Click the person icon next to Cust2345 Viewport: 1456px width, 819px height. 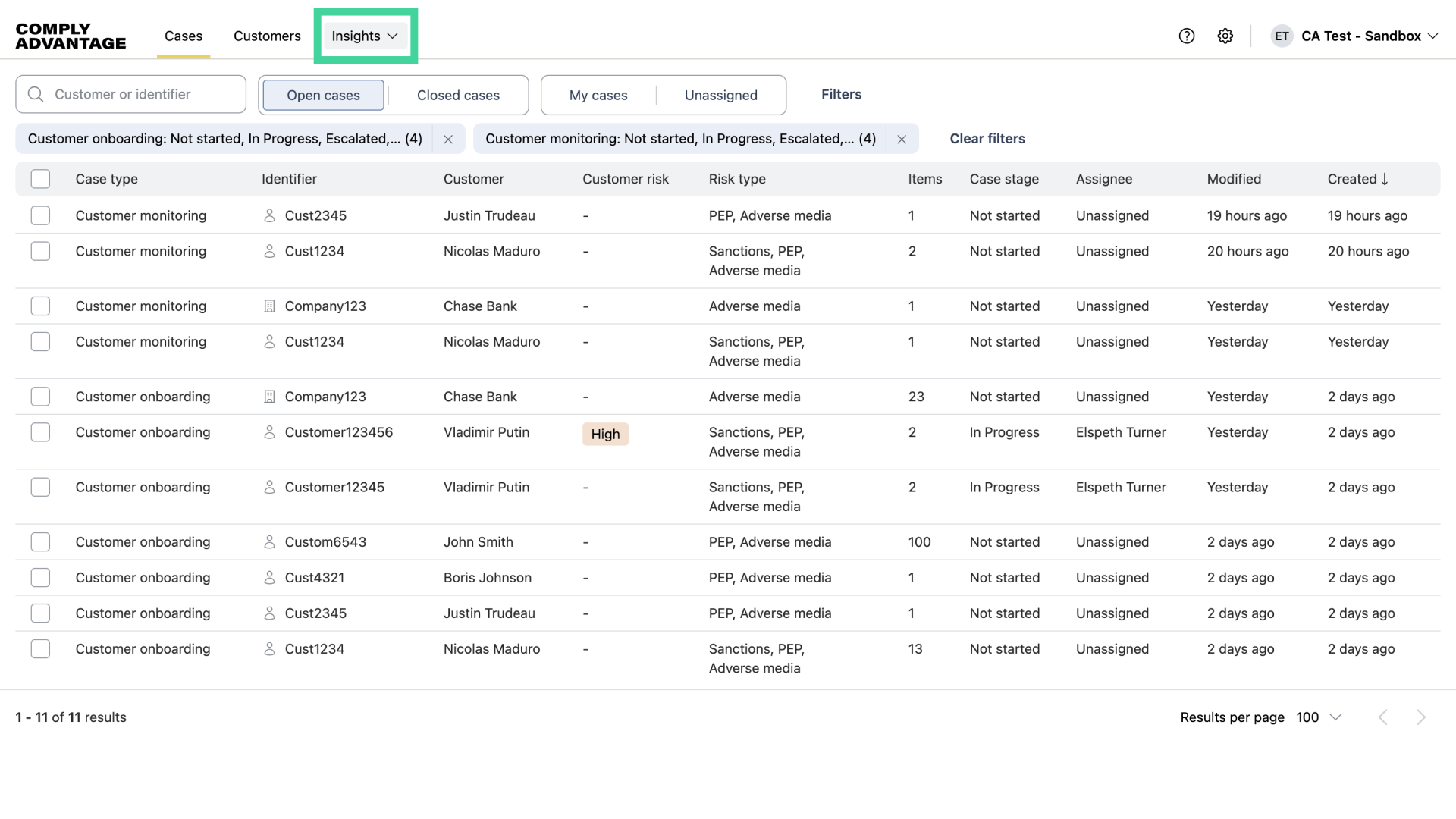269,215
